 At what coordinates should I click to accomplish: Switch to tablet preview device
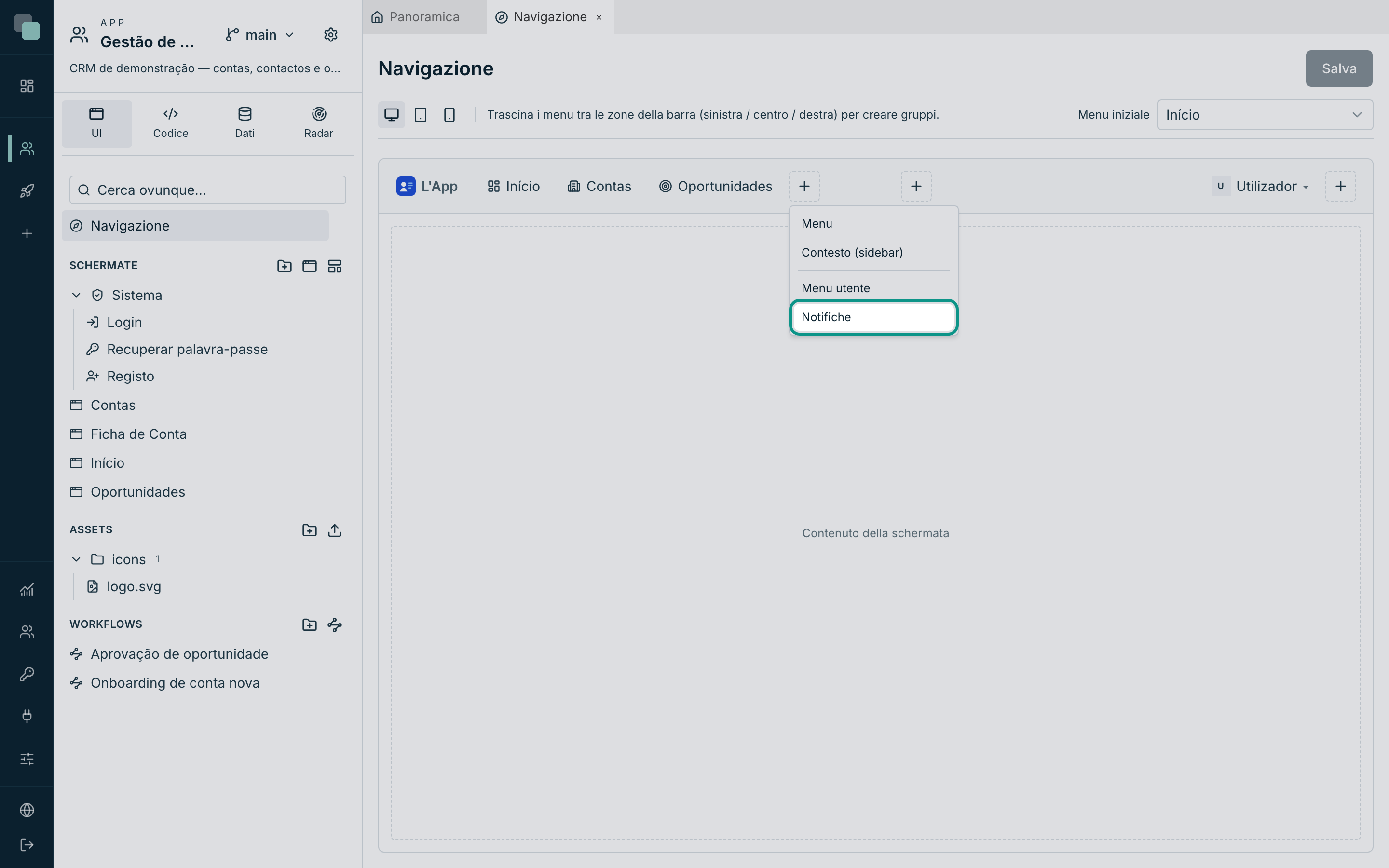click(x=420, y=115)
